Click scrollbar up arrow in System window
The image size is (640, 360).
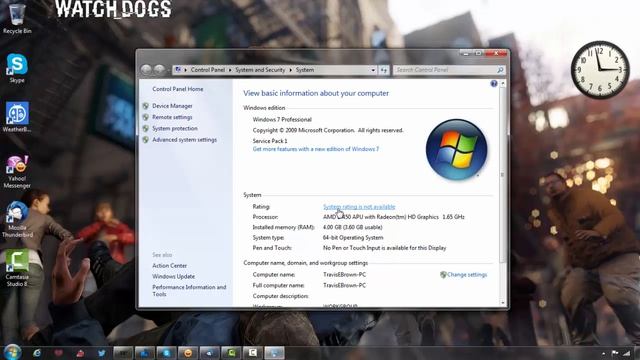(503, 83)
